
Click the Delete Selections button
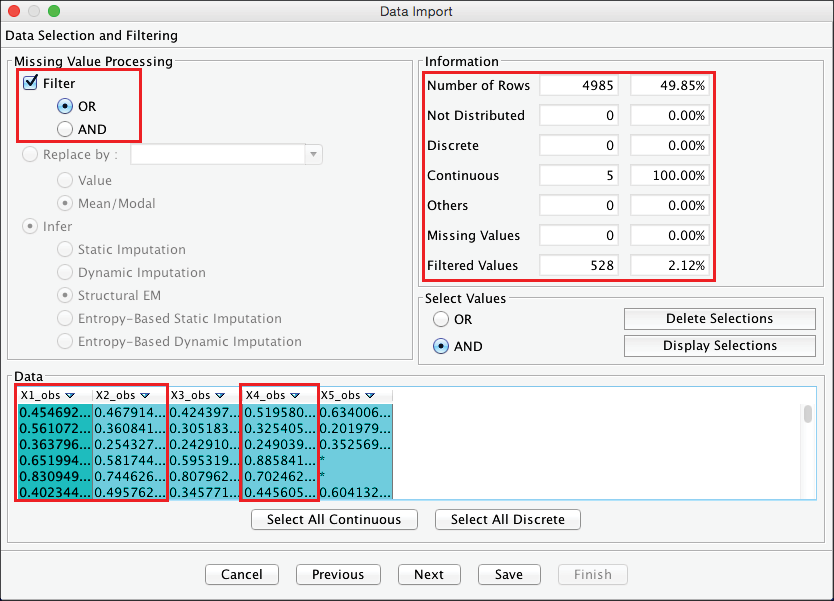(x=719, y=319)
